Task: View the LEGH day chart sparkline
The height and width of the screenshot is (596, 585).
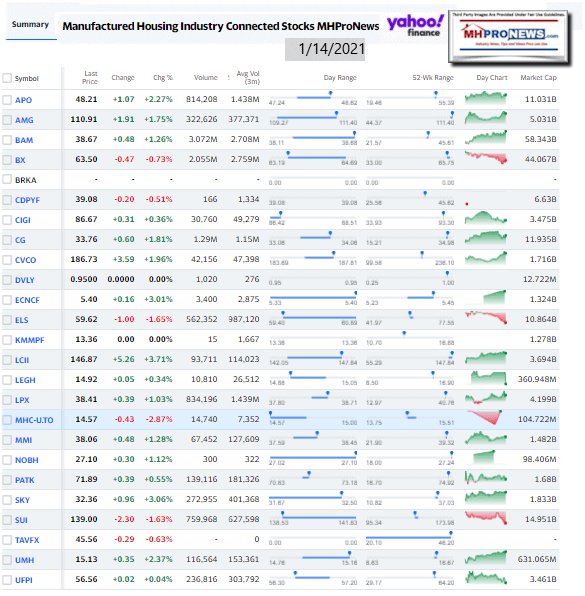Action: click(488, 378)
